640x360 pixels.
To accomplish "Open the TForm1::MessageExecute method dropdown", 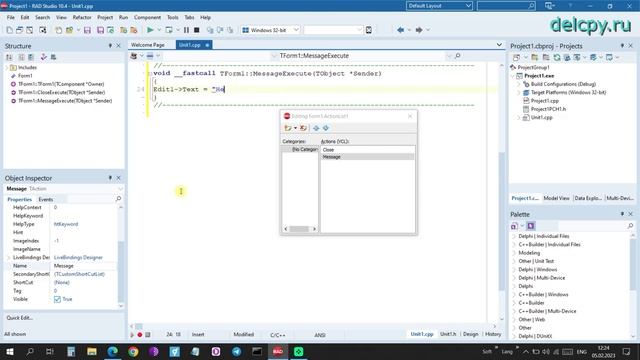I will pyautogui.click(x=449, y=56).
